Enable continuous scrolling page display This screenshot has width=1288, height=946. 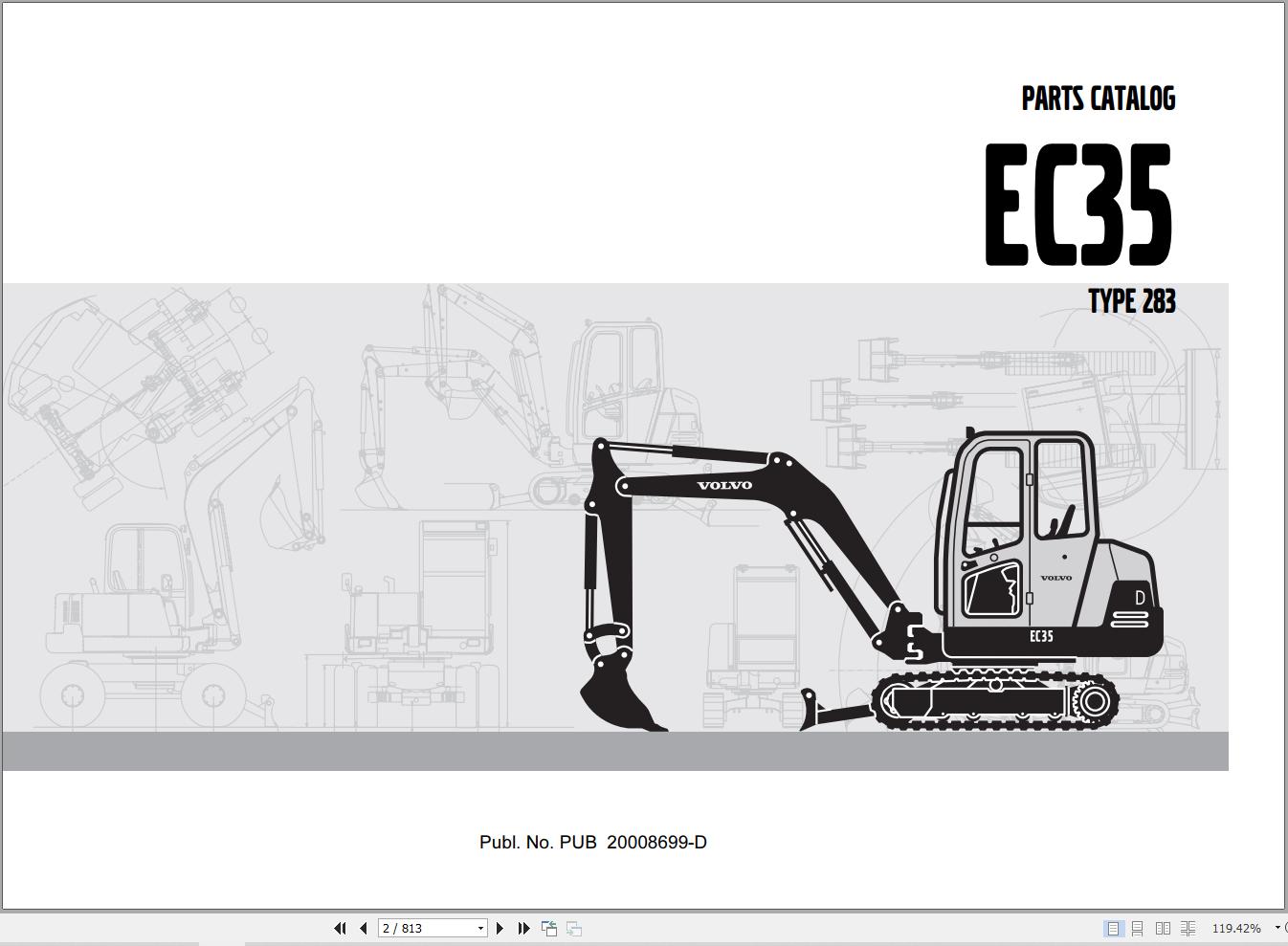pyautogui.click(x=1138, y=928)
